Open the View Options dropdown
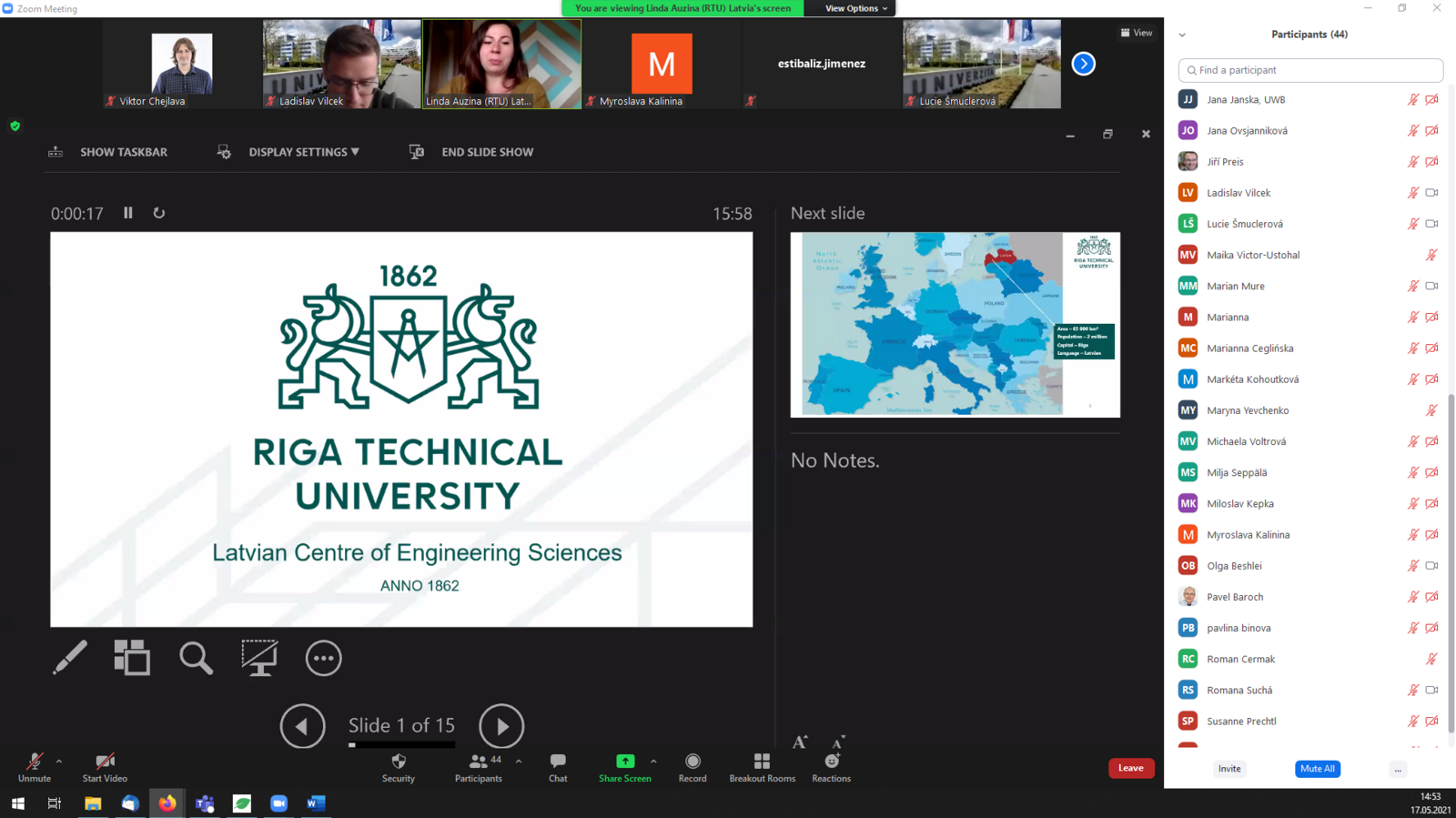Viewport: 1456px width, 818px height. point(855,8)
